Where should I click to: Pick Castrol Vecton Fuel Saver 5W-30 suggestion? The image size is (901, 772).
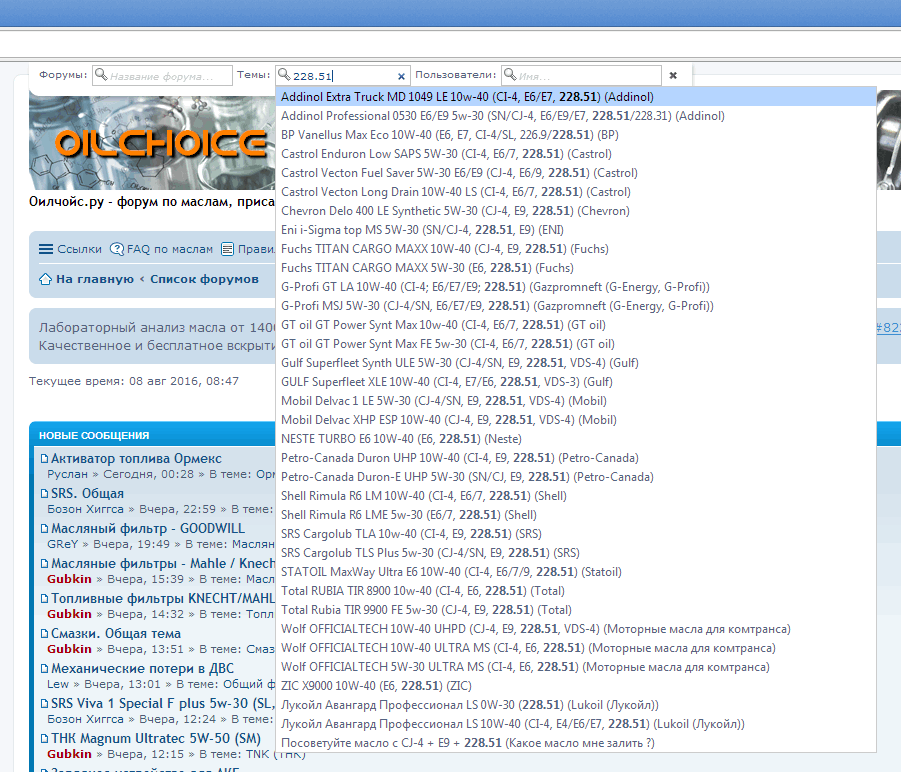tap(576, 172)
